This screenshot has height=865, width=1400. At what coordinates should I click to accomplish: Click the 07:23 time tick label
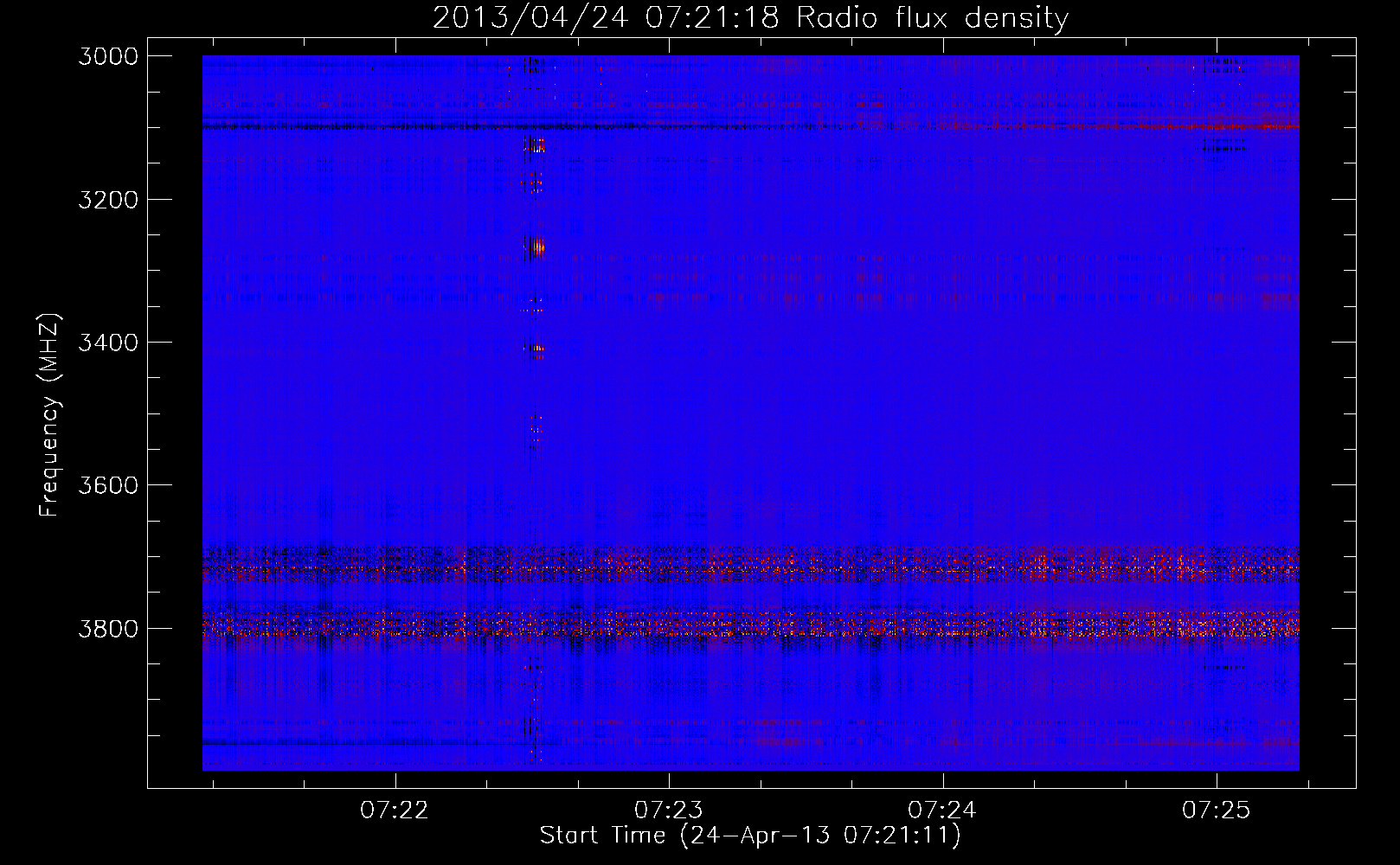pos(669,810)
